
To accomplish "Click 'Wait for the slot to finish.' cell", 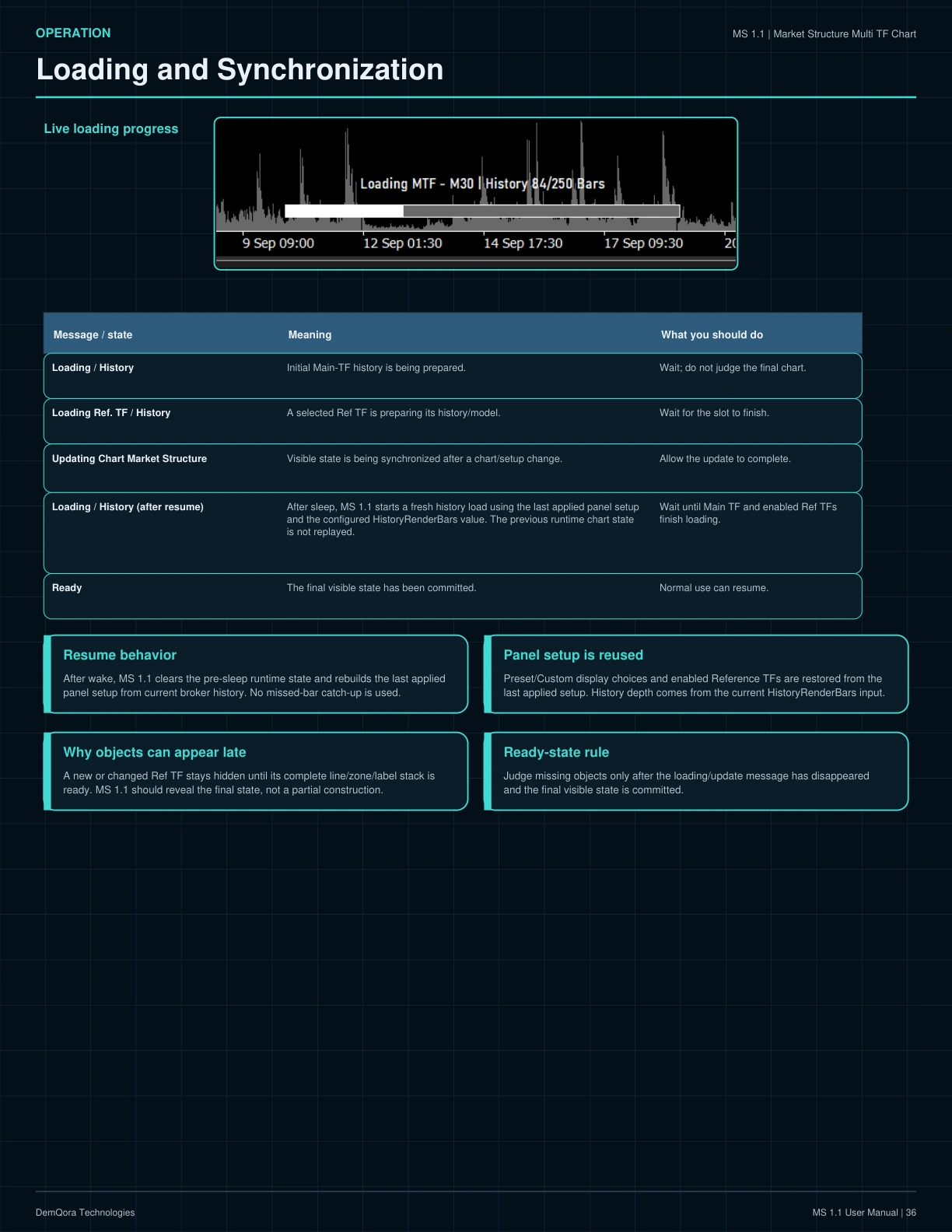I will click(714, 413).
